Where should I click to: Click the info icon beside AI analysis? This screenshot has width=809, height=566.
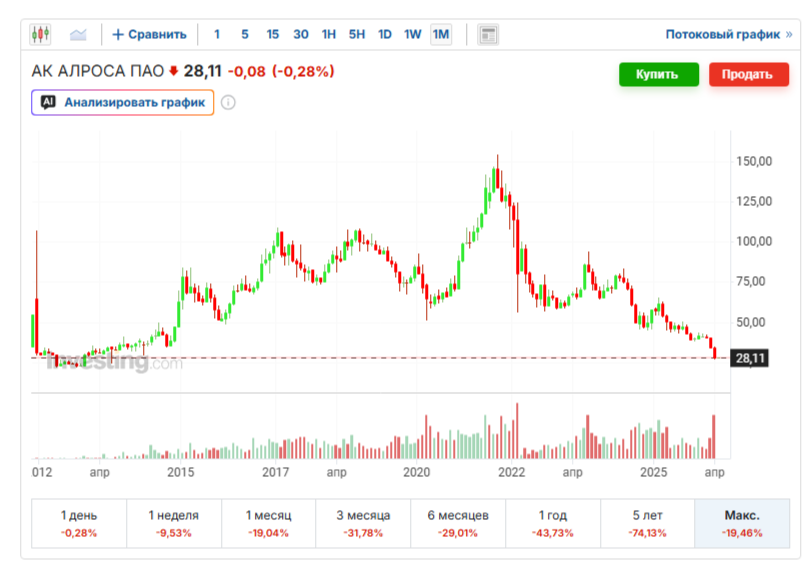pyautogui.click(x=228, y=102)
